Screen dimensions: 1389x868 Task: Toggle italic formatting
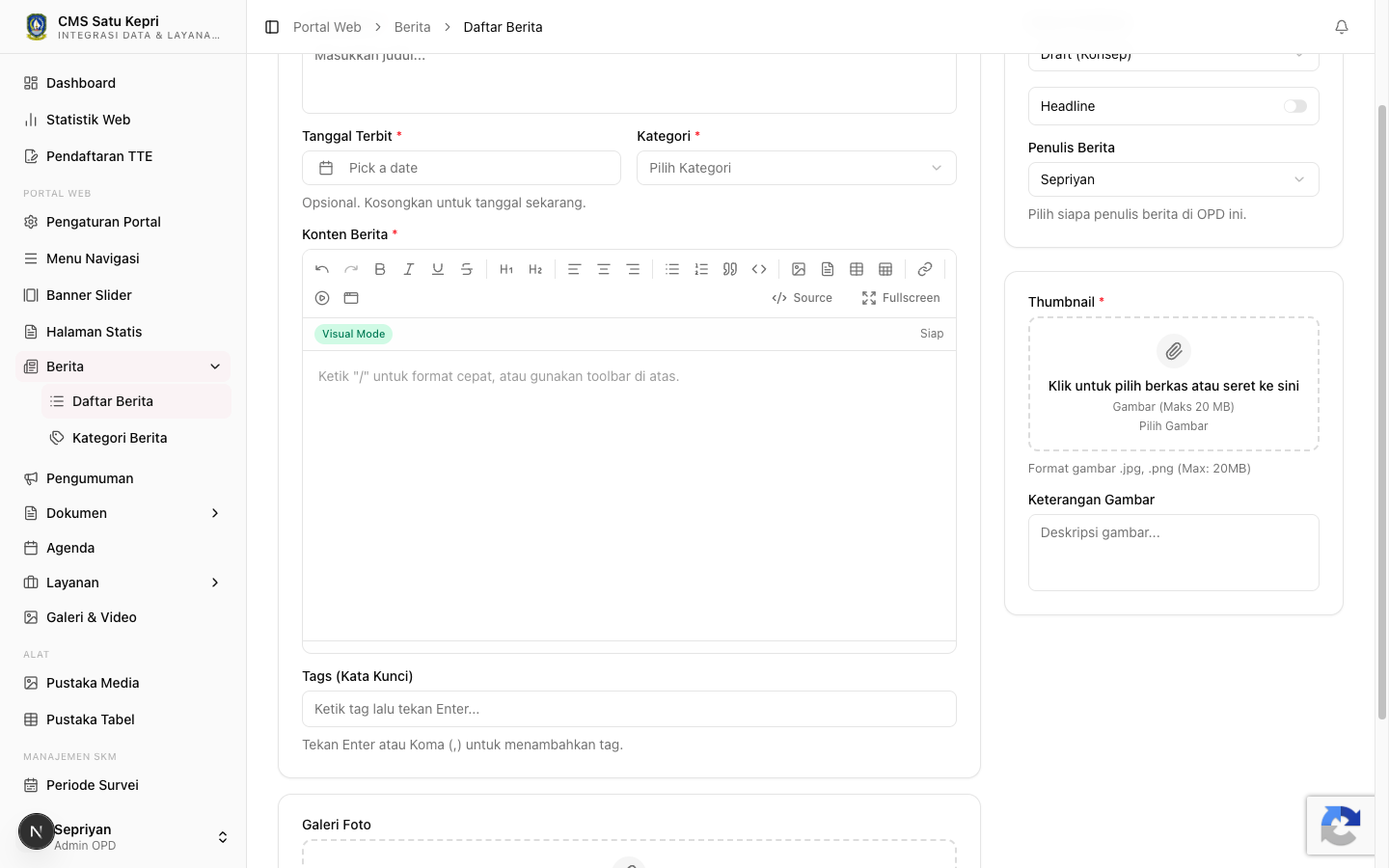point(409,269)
